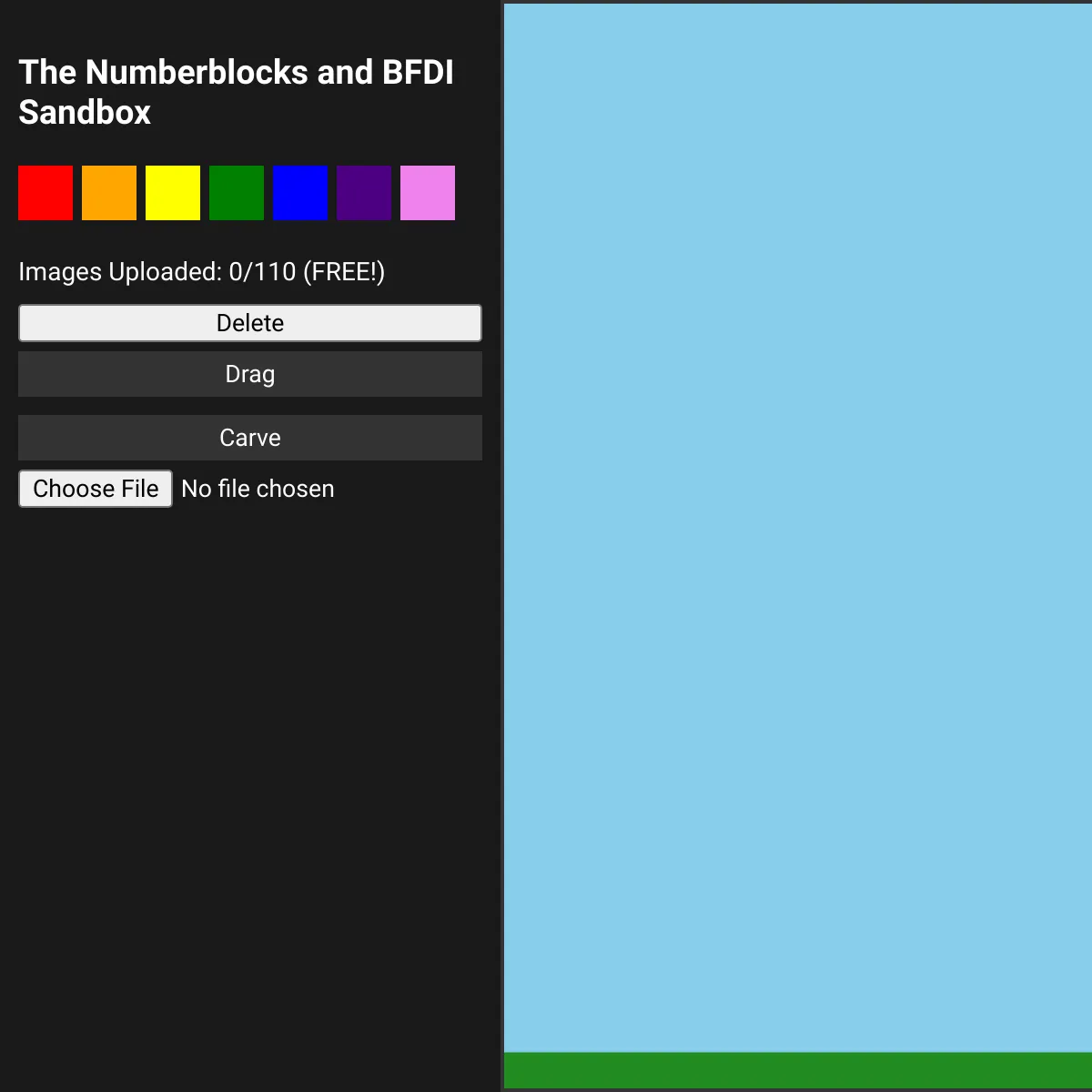Viewport: 1092px width, 1092px height.
Task: Click the currently active Delete mode button
Action: pos(249,322)
